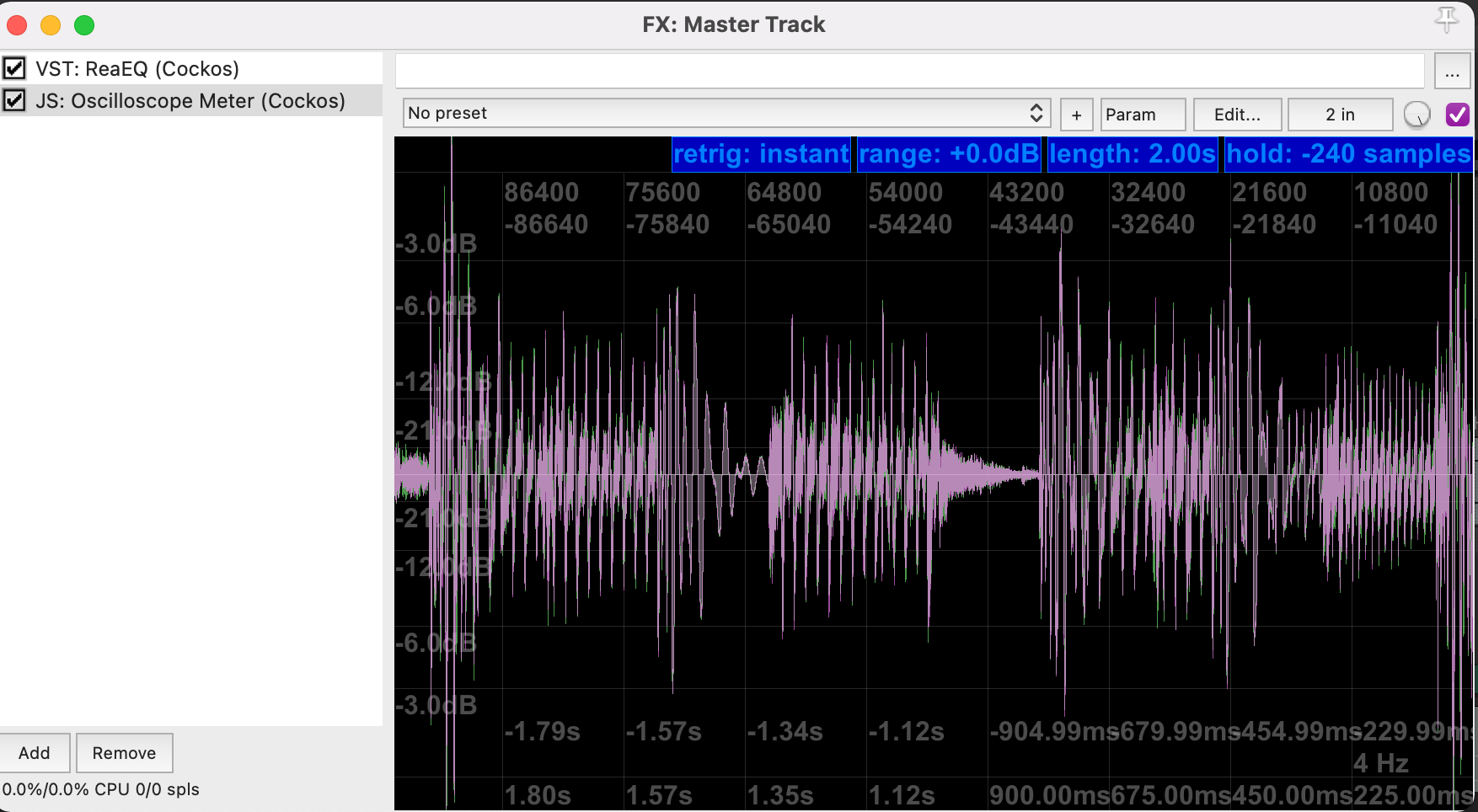Click Remove to delete selected FX

coord(124,753)
